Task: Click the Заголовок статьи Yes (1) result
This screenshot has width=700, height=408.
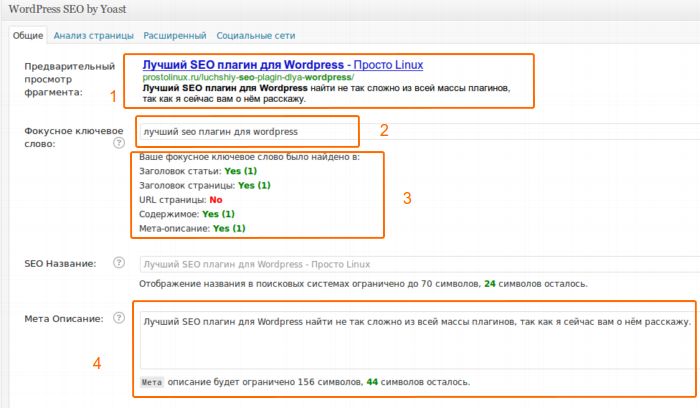Action: tap(233, 171)
